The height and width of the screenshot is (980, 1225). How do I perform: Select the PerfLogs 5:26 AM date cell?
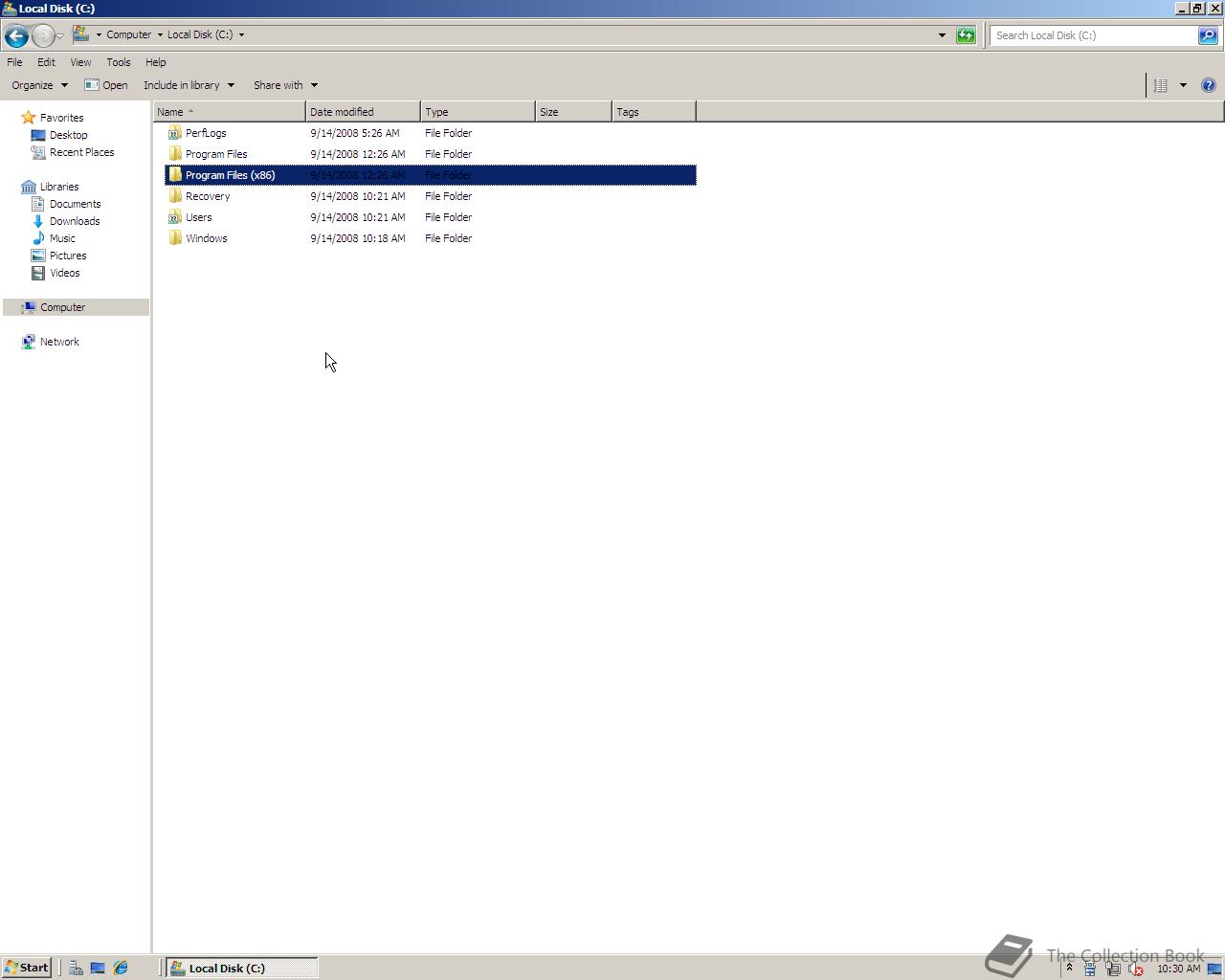355,133
